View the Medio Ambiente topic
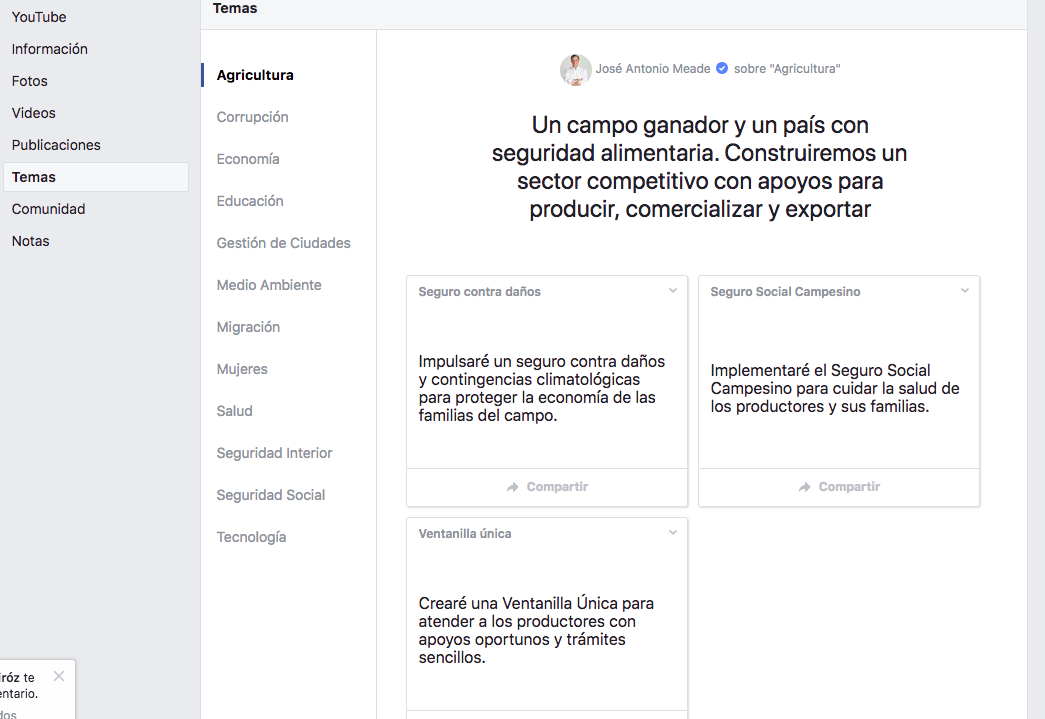Viewport: 1045px width, 719px height. 269,284
